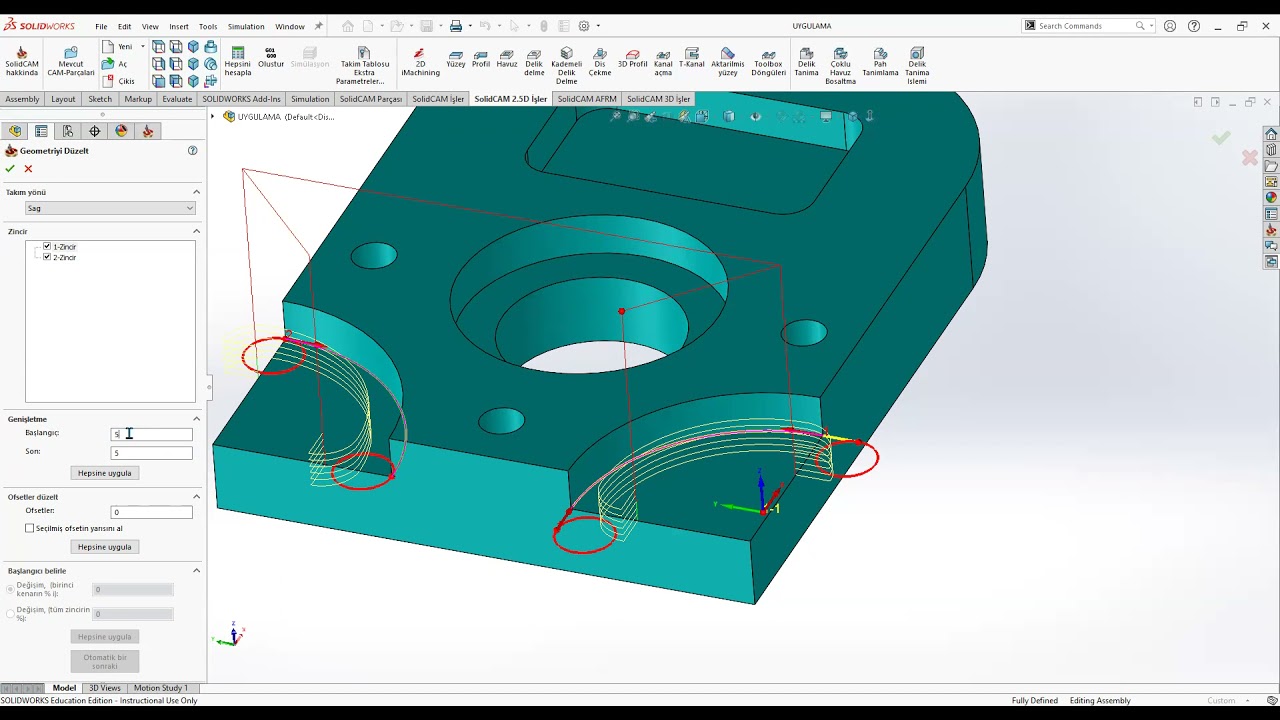The image size is (1280, 720).
Task: Select the Havuz pocket operation
Action: [x=507, y=59]
